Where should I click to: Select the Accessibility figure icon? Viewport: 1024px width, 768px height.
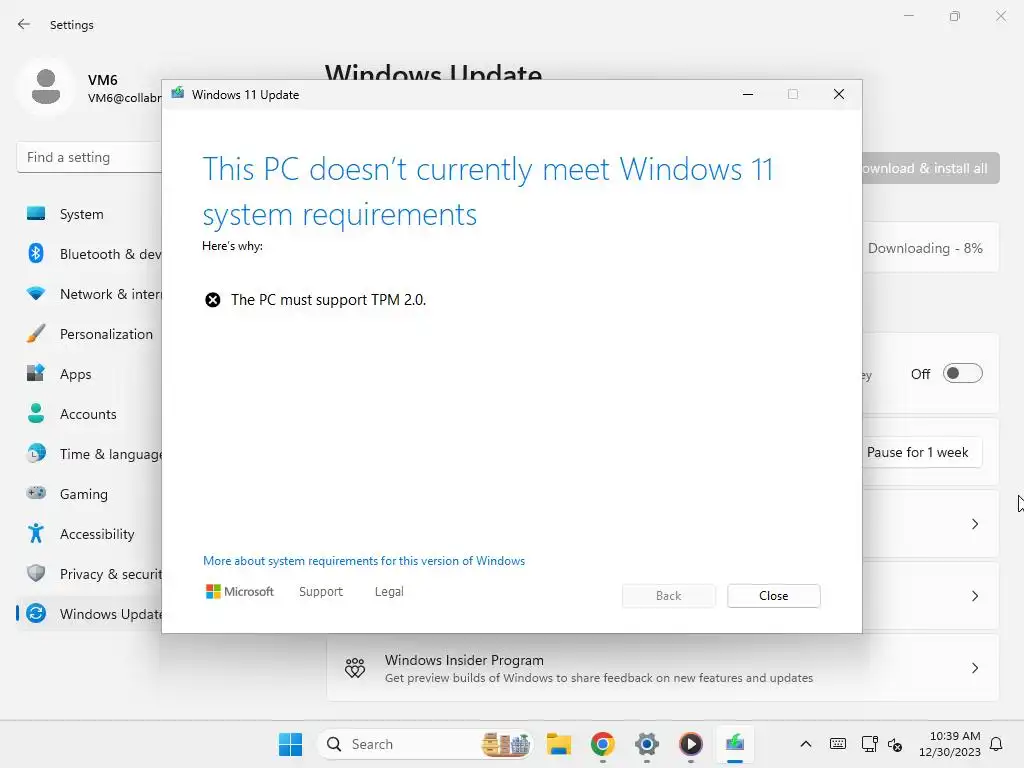click(x=36, y=534)
